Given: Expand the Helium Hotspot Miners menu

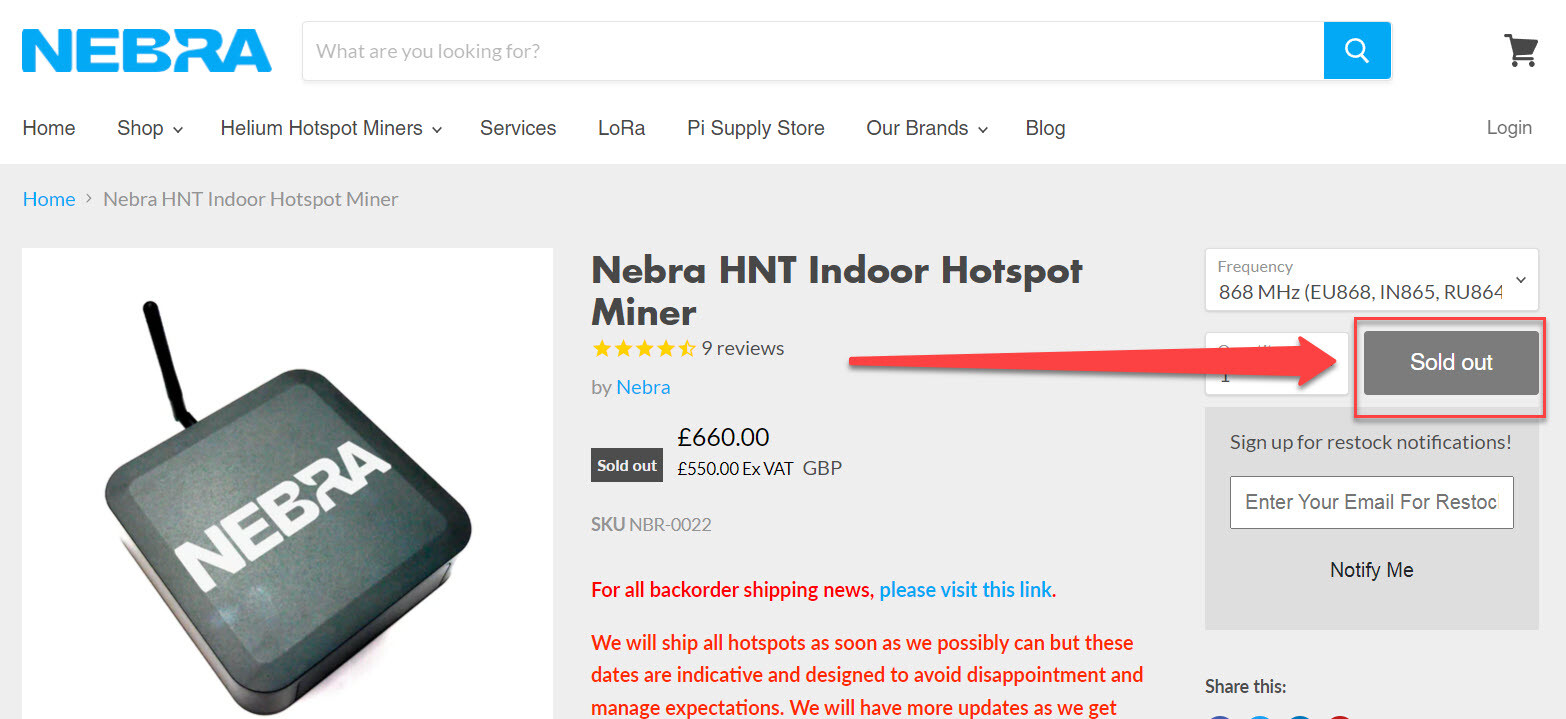Looking at the screenshot, I should [x=330, y=128].
